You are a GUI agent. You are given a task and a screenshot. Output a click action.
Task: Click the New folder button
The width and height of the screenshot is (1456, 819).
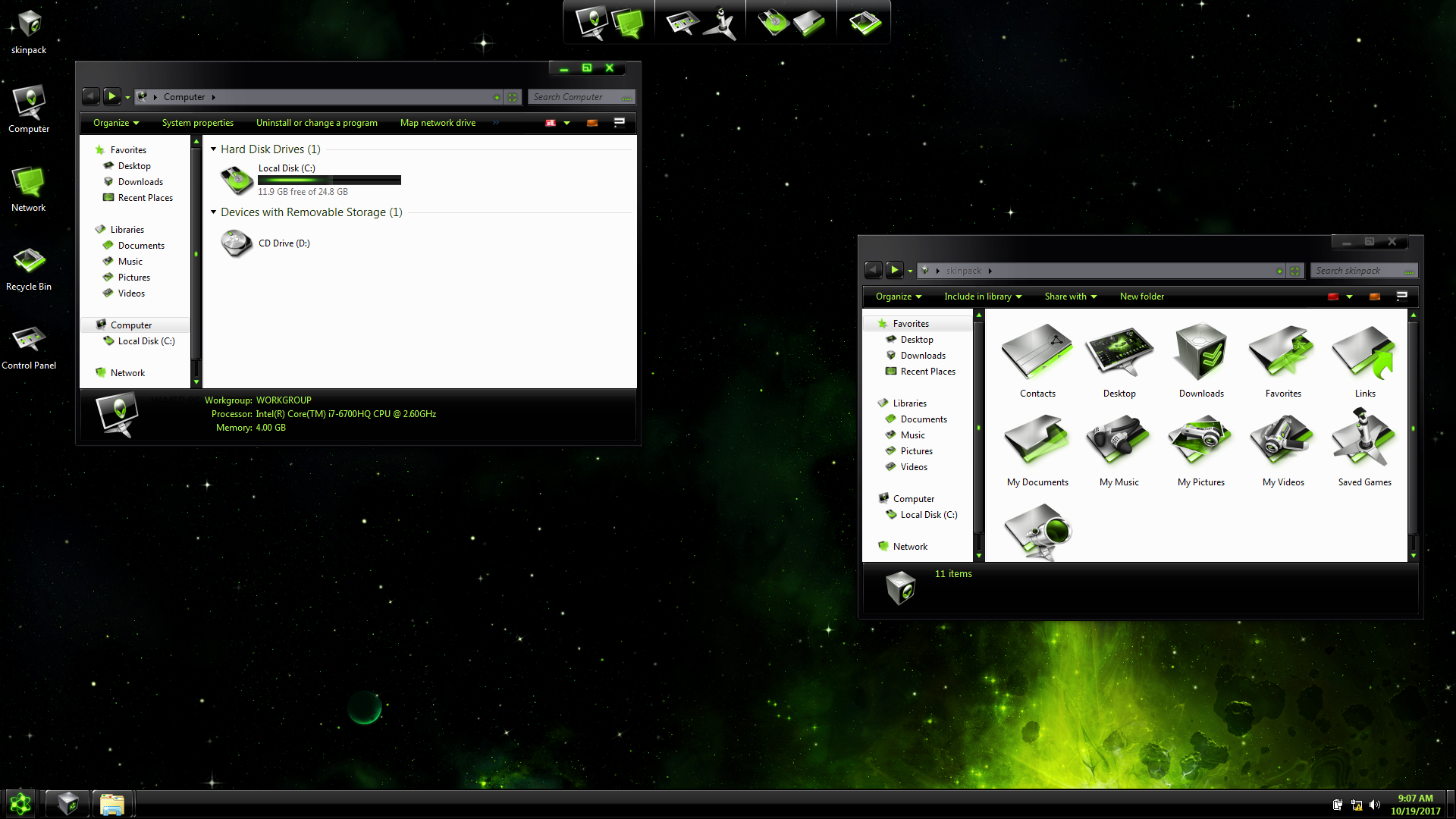(x=1141, y=297)
